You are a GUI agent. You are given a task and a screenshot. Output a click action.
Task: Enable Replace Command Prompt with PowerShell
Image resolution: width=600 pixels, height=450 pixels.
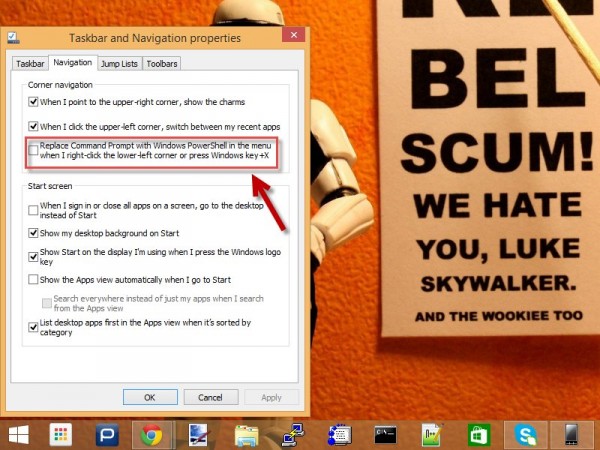pos(33,150)
